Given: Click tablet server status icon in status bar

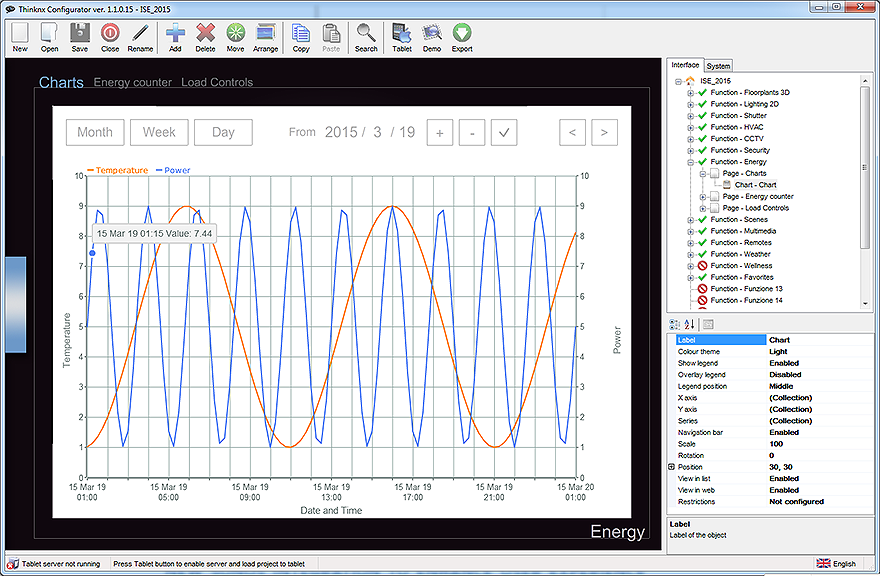Looking at the screenshot, I should [12, 564].
